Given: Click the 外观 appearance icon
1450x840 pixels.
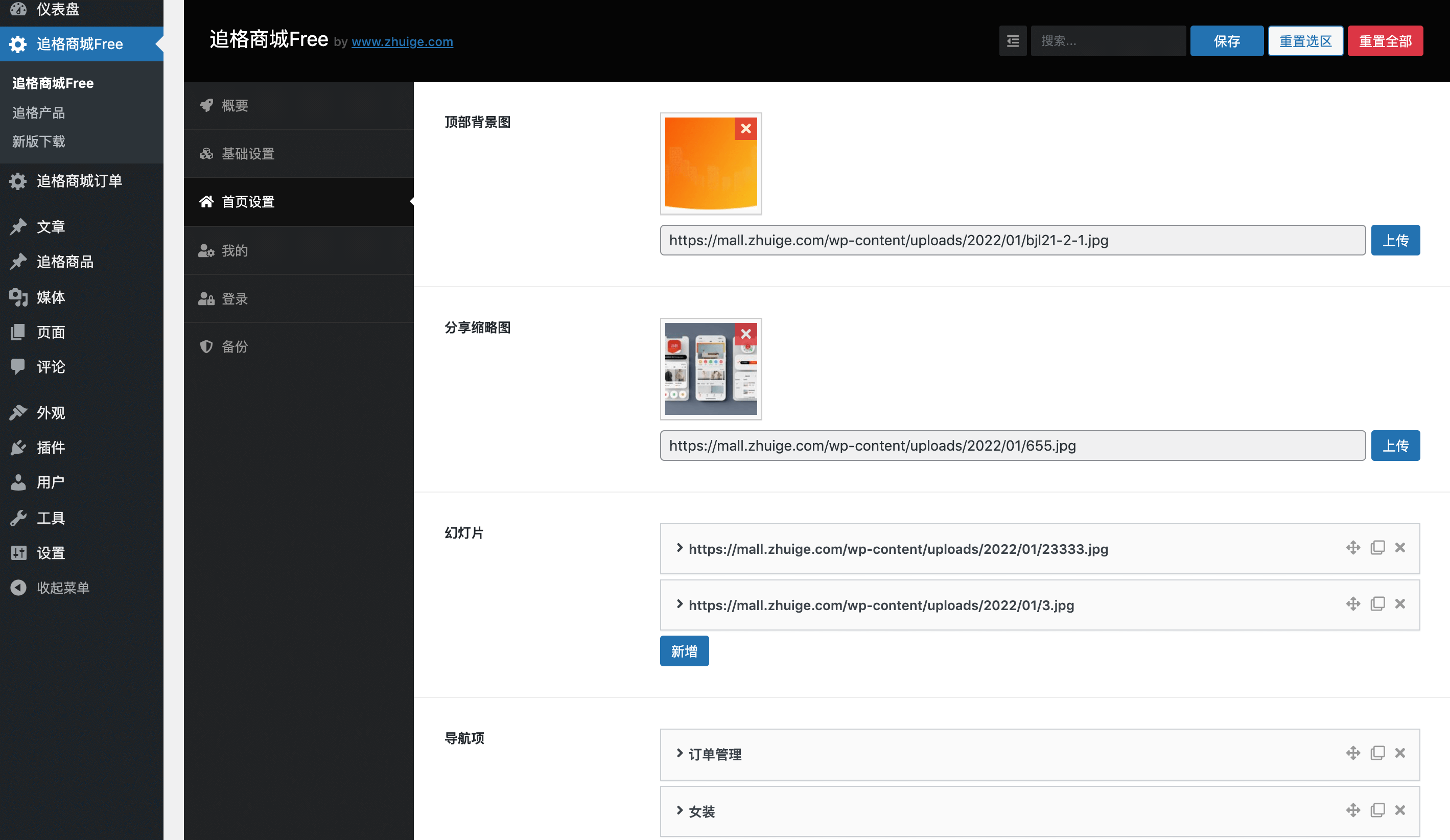Looking at the screenshot, I should 18,412.
